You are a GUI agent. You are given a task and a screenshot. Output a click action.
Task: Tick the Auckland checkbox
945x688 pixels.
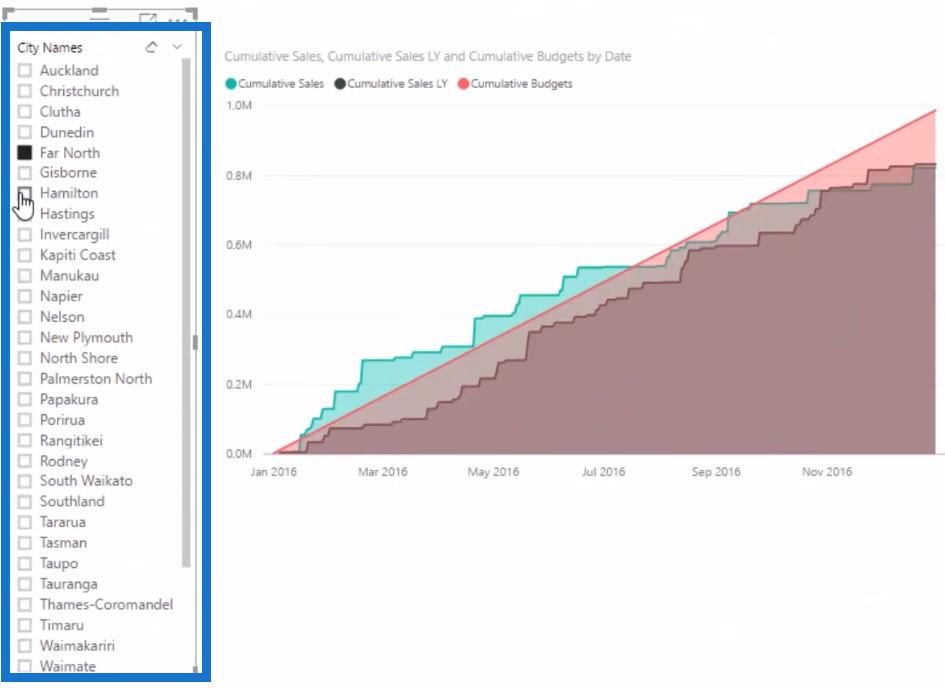point(25,70)
